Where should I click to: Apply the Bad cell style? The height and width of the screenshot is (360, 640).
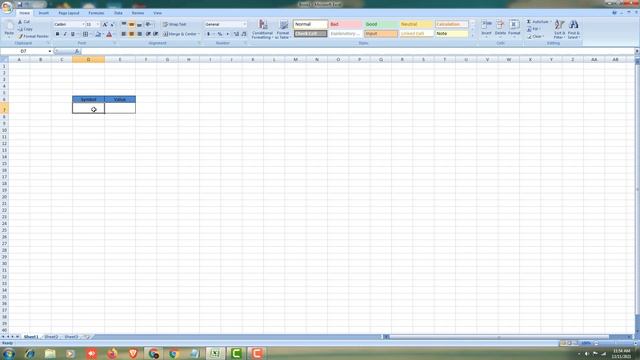pyautogui.click(x=345, y=24)
